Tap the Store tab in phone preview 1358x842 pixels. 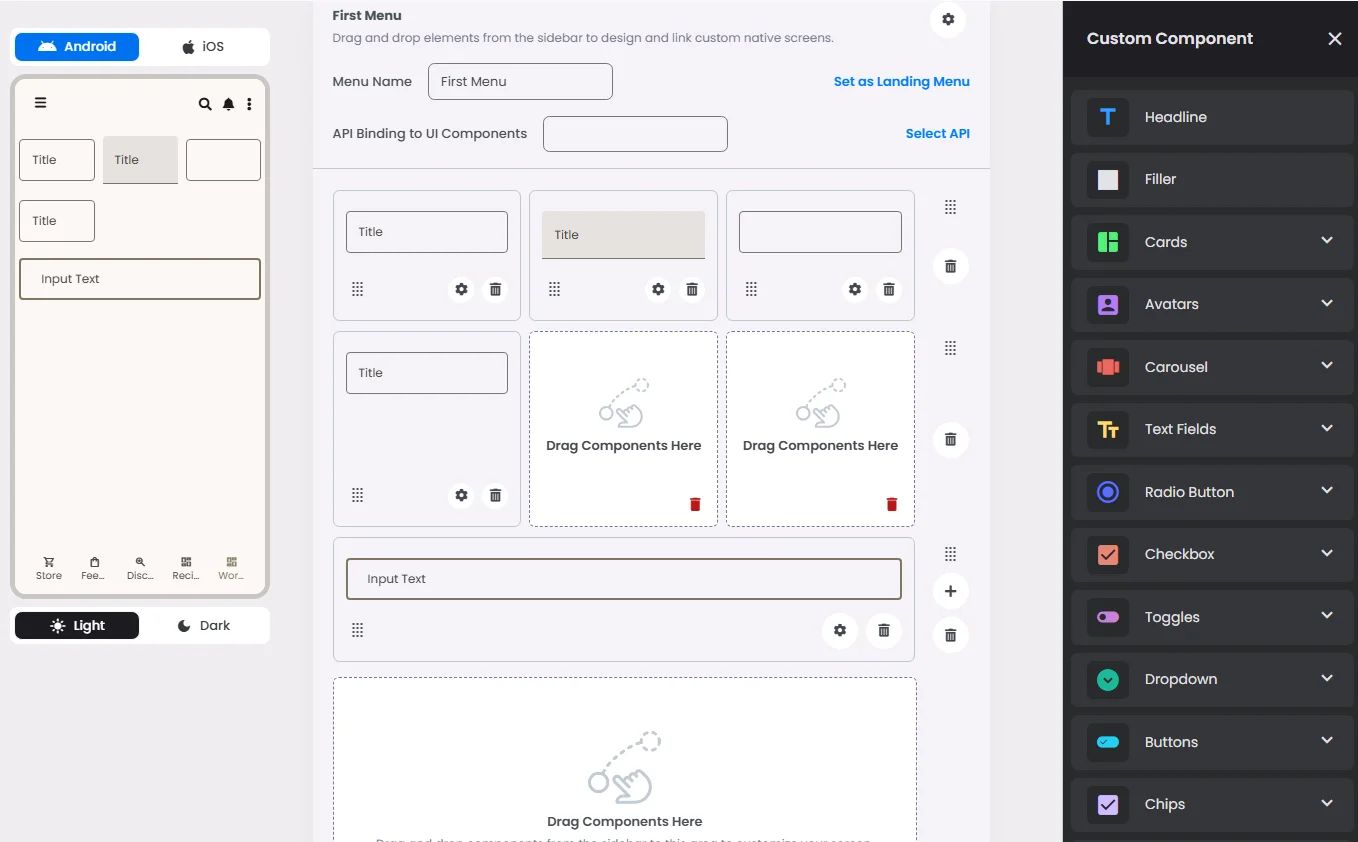click(x=49, y=568)
